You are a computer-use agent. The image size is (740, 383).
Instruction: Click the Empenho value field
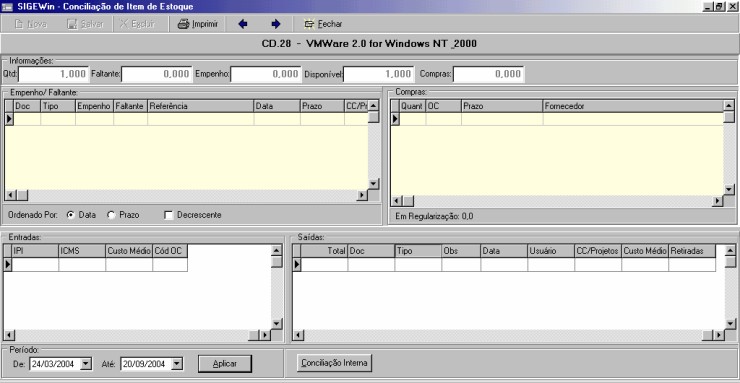266,74
